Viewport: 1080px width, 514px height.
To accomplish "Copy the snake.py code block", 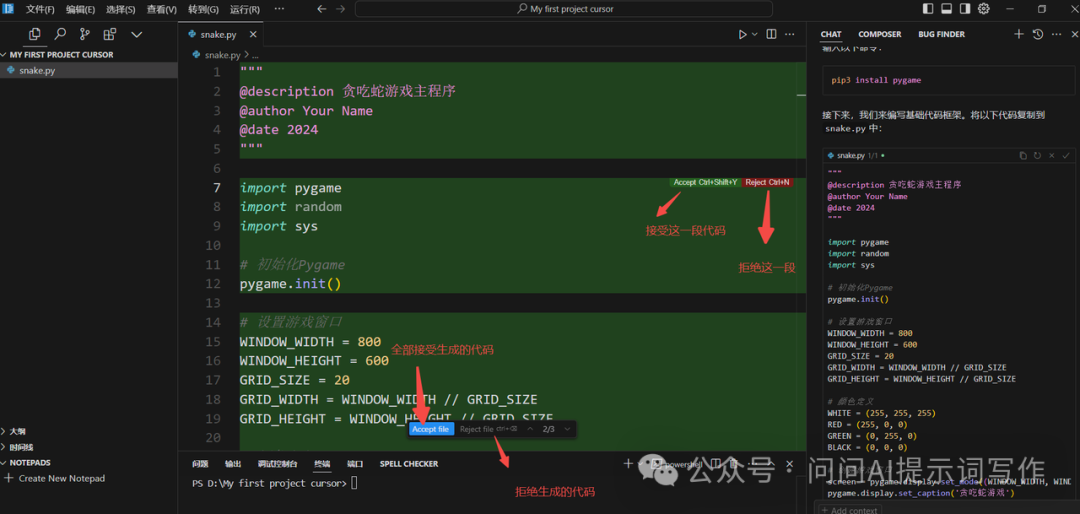I will [1023, 156].
